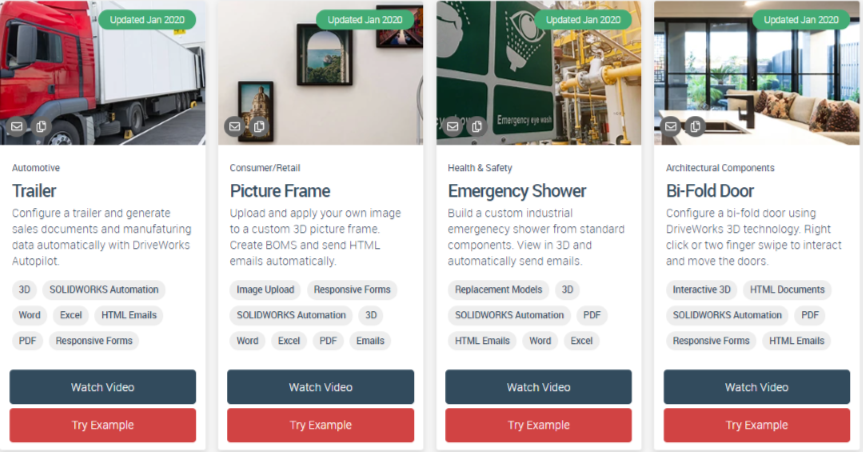Click the email icon on the Picture Frame card
Screen dimensions: 863x452
[x=235, y=127]
